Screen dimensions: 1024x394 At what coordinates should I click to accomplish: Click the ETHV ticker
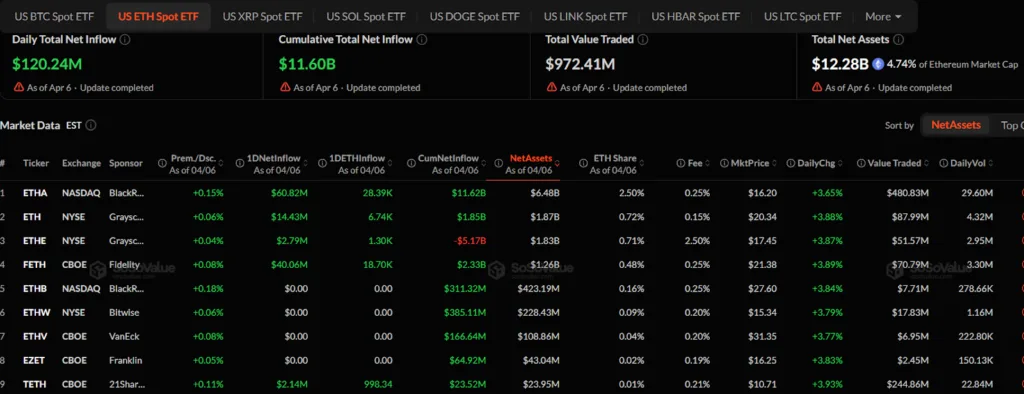pos(34,337)
